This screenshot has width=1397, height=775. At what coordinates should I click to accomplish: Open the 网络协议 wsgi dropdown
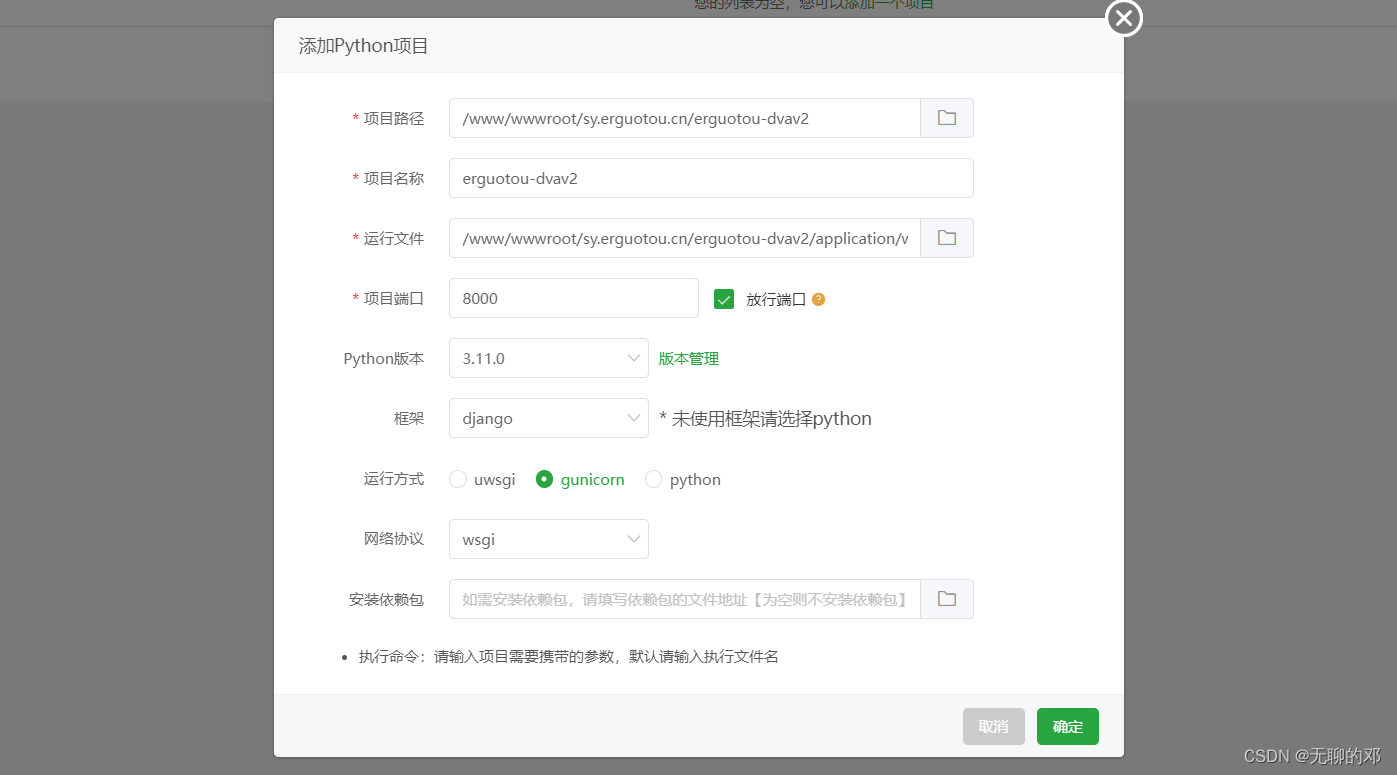point(548,538)
